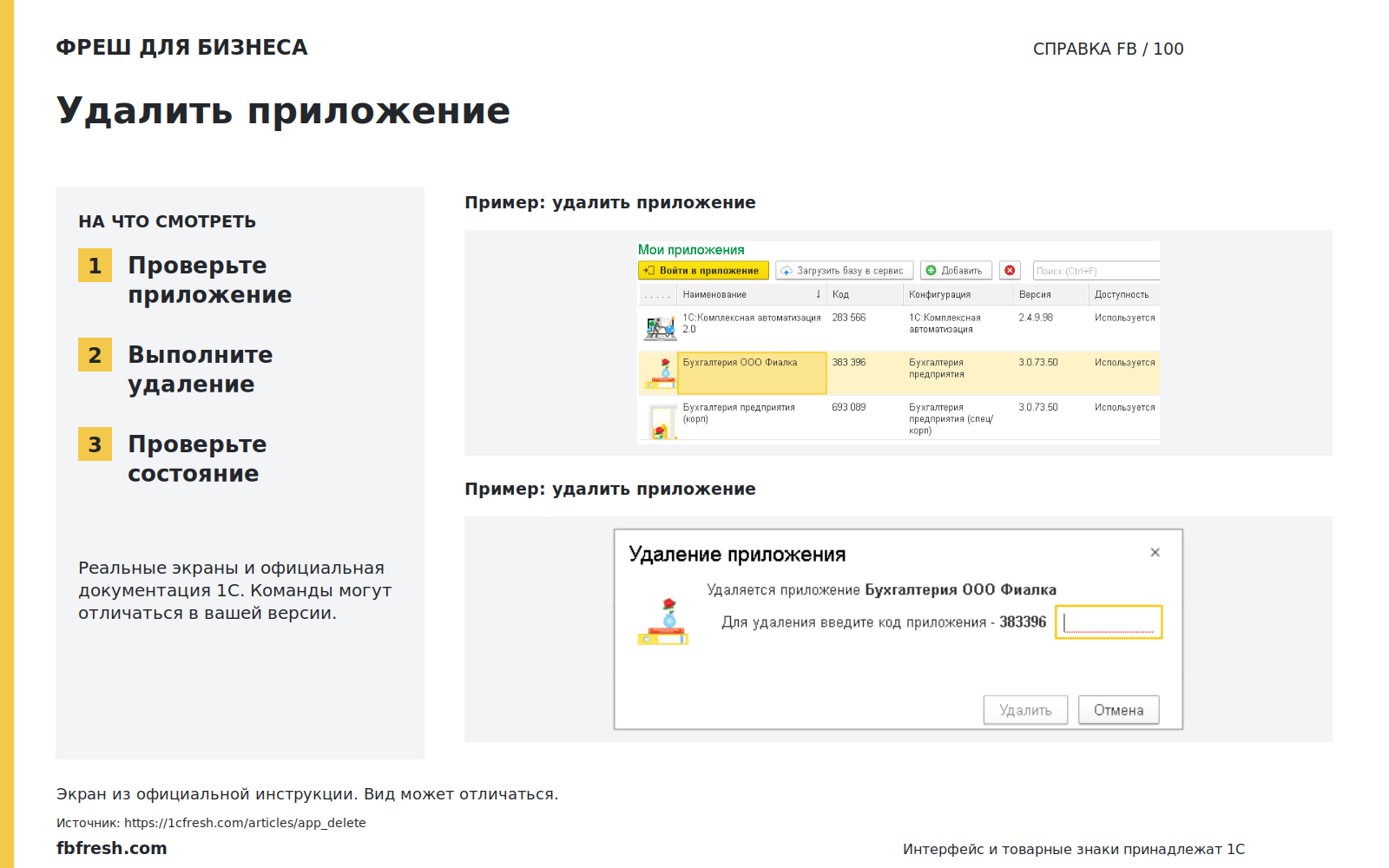Open source link 1cfresh.com/articles/app_delete
This screenshot has height=868, width=1389.
[245, 823]
